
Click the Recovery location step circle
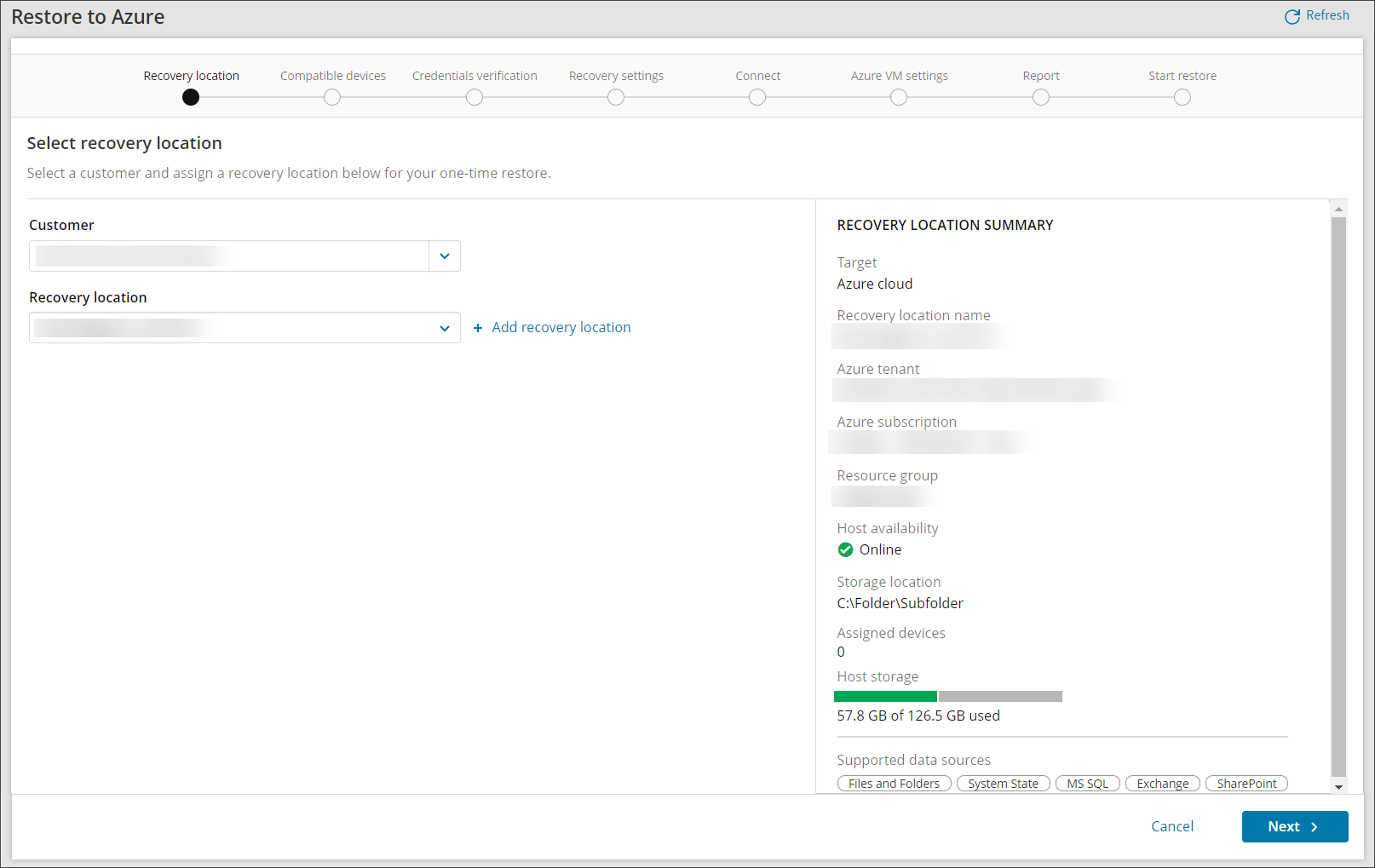click(191, 97)
